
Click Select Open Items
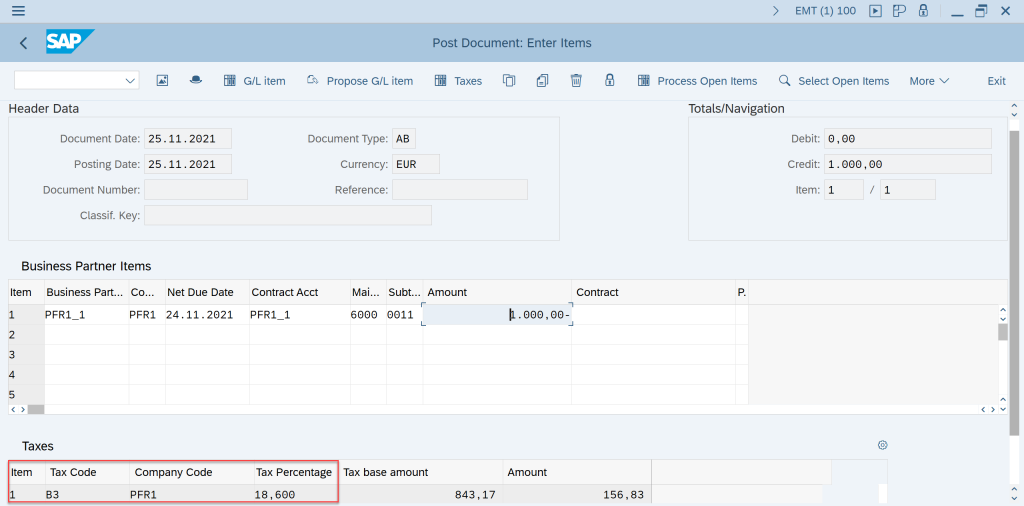pyautogui.click(x=834, y=81)
